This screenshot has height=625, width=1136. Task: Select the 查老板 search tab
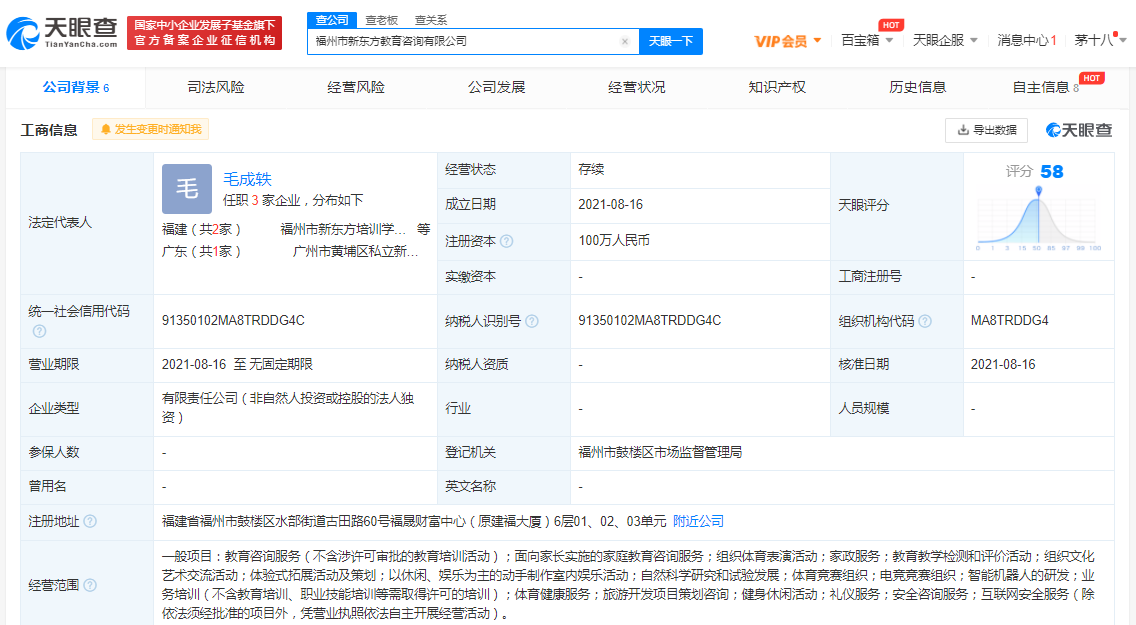pyautogui.click(x=382, y=20)
